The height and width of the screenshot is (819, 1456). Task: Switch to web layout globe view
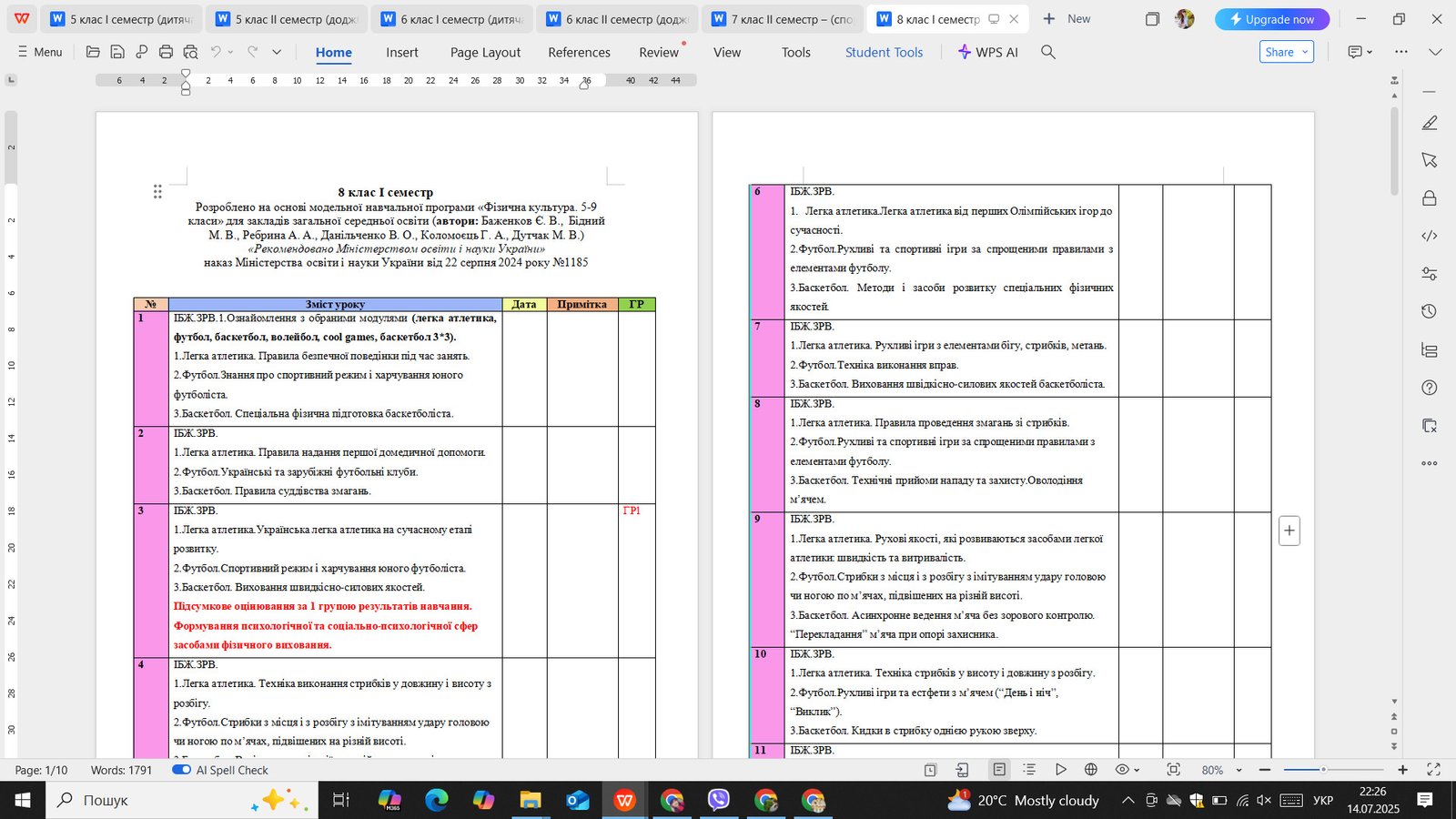coord(1091,770)
